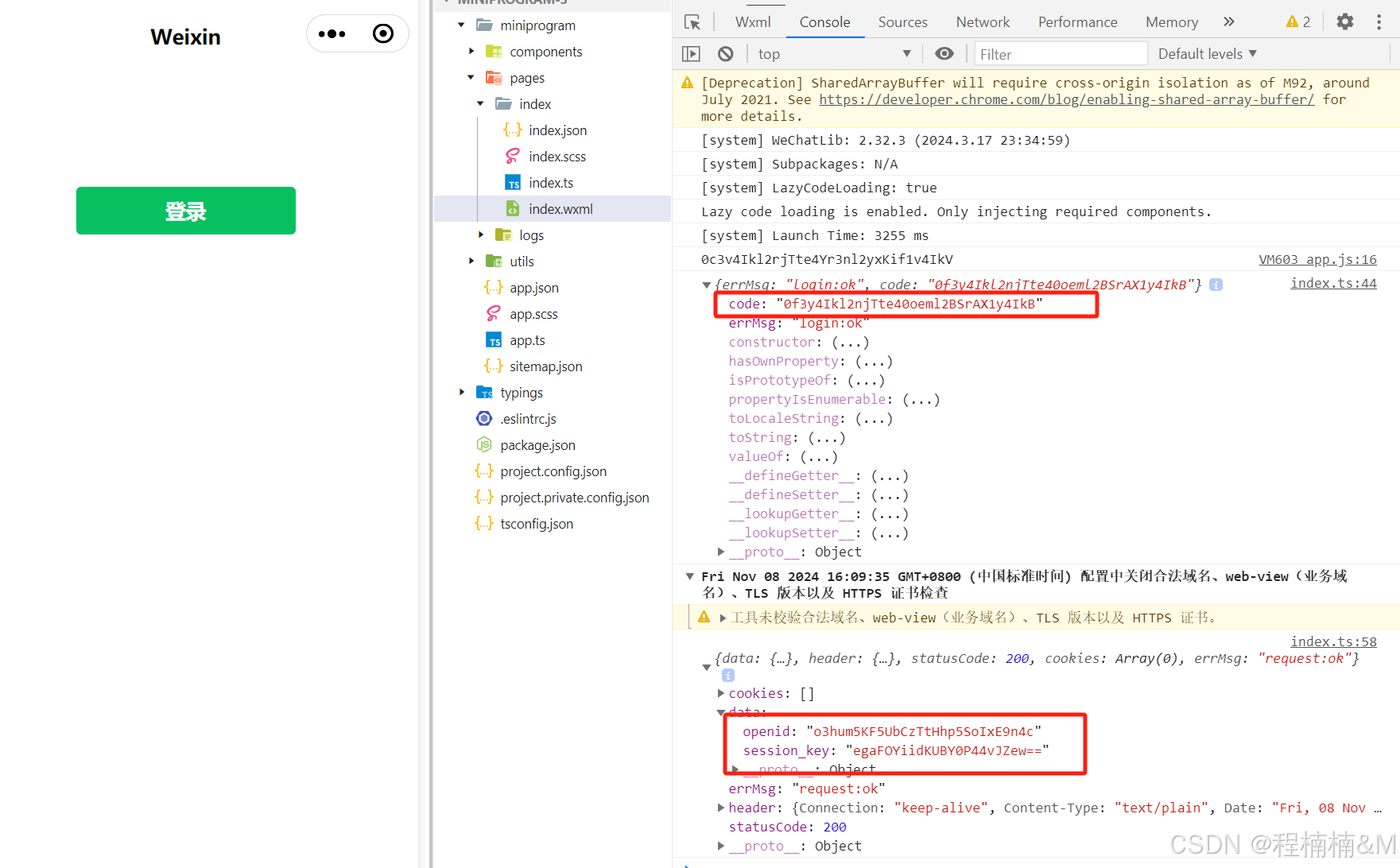Viewport: 1400px width, 868px height.
Task: Open the 'Default levels' log filter dropdown
Action: [1206, 53]
